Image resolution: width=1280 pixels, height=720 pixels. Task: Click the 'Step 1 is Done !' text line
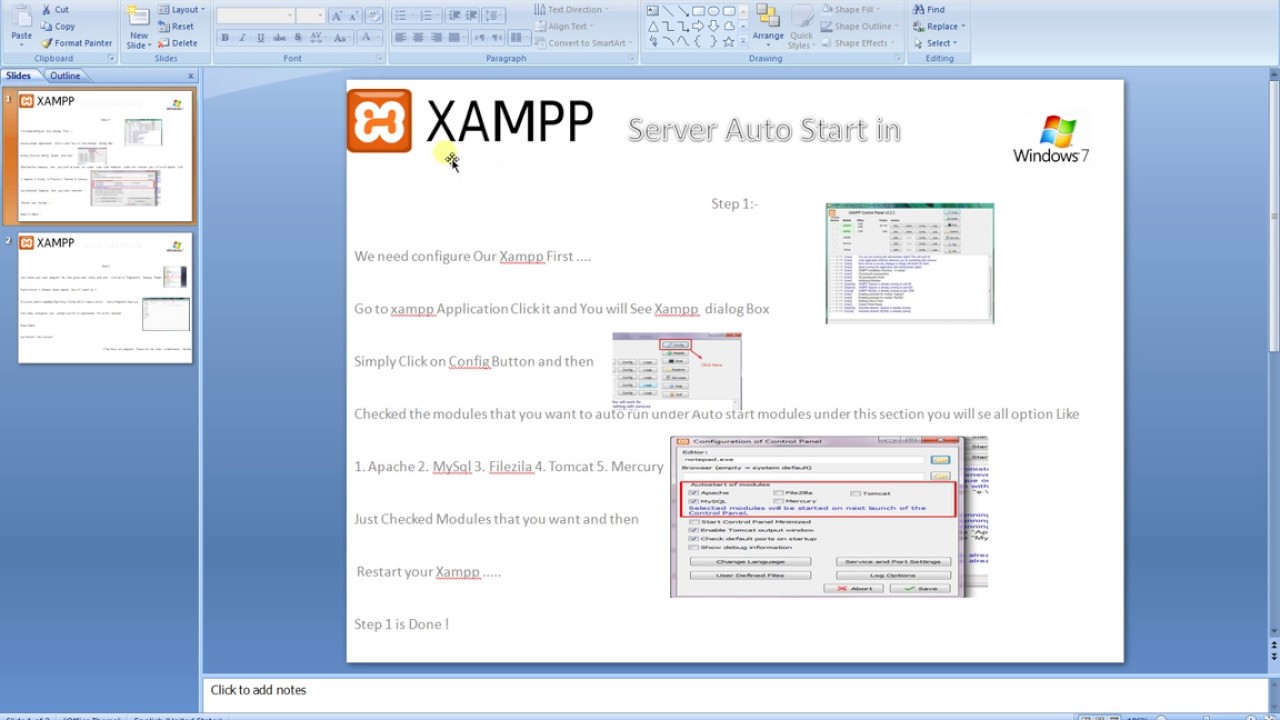point(401,624)
